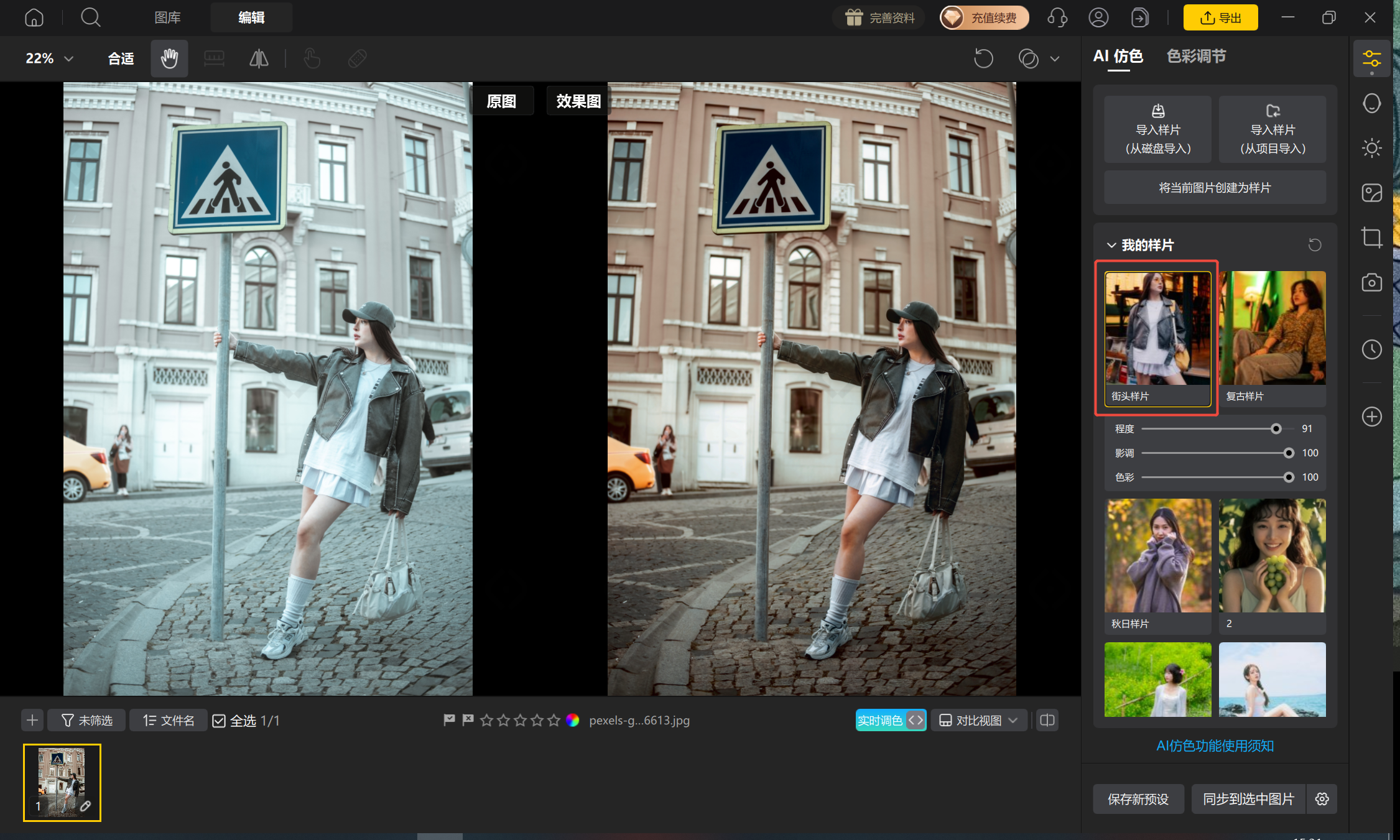Switch to the 色彩调节 tab
This screenshot has height=840, width=1400.
[x=1196, y=57]
